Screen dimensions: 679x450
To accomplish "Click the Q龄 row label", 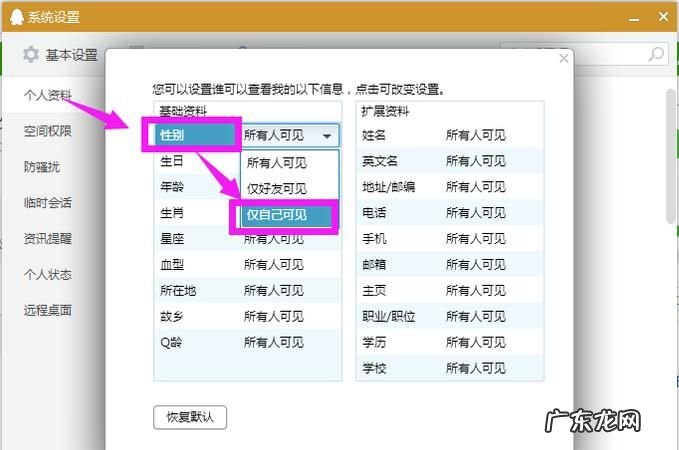I will click(x=171, y=342).
